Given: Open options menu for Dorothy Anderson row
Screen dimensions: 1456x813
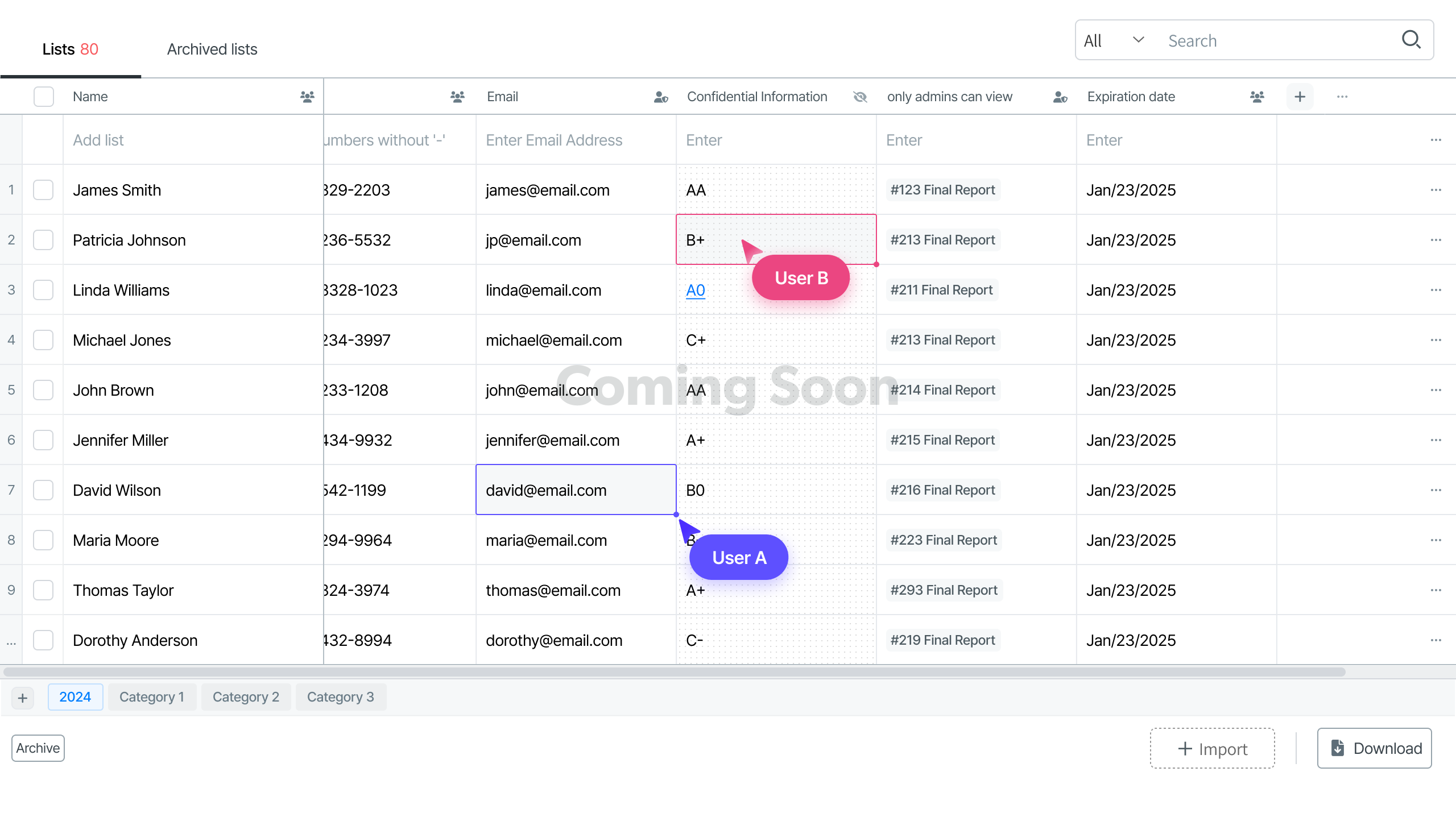Looking at the screenshot, I should coord(1436,640).
